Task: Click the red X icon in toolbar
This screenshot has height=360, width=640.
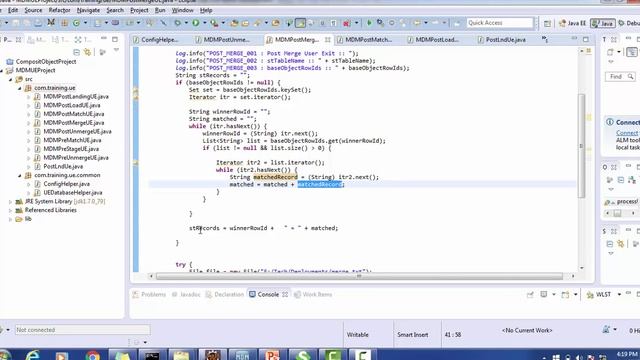Action: tap(347, 23)
